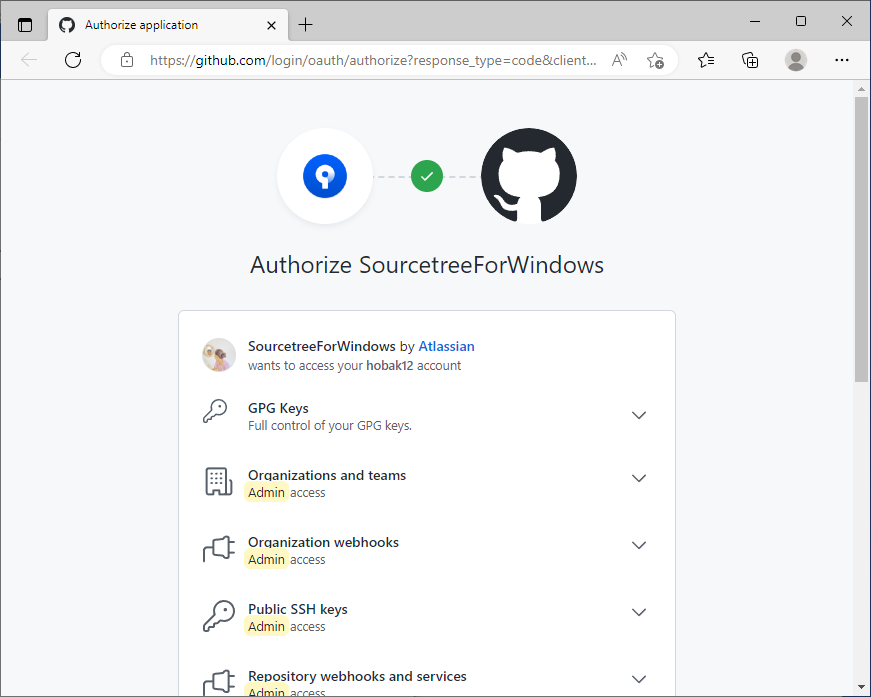Maximize the browser window
The width and height of the screenshot is (871, 697).
pyautogui.click(x=800, y=21)
